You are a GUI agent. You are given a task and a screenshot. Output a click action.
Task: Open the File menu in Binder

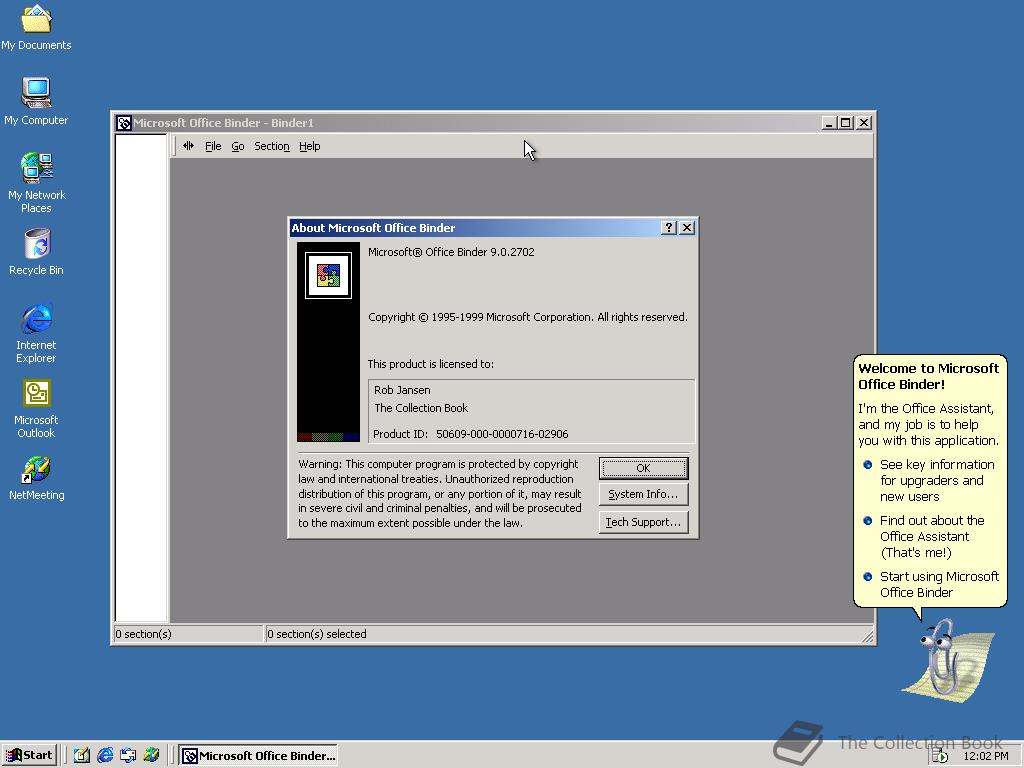click(x=213, y=146)
